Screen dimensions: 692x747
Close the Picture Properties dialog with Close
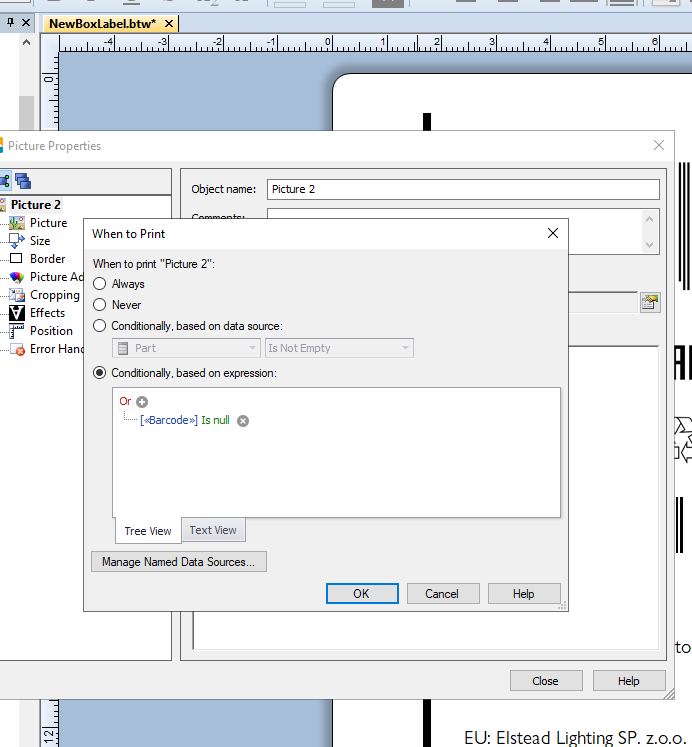point(546,681)
